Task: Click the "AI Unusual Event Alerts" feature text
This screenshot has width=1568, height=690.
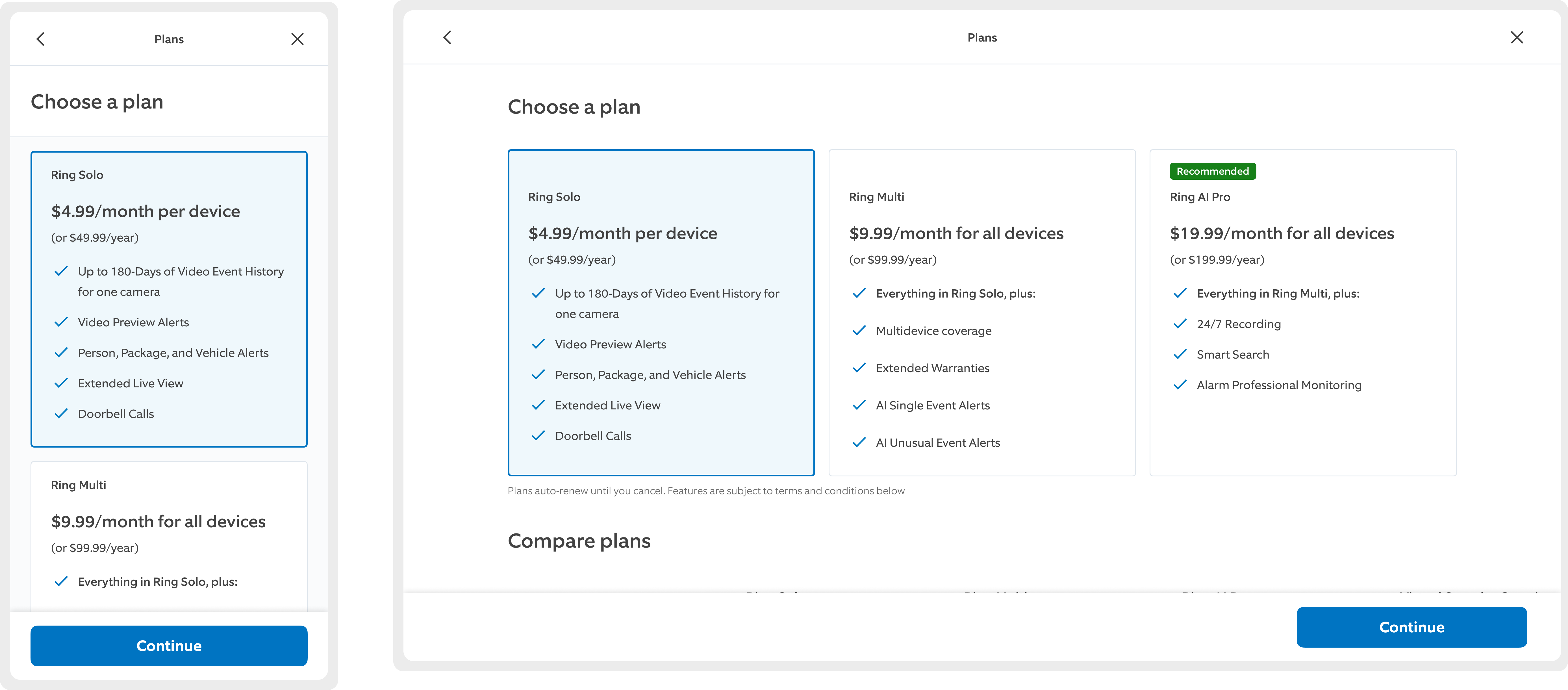Action: coord(938,443)
